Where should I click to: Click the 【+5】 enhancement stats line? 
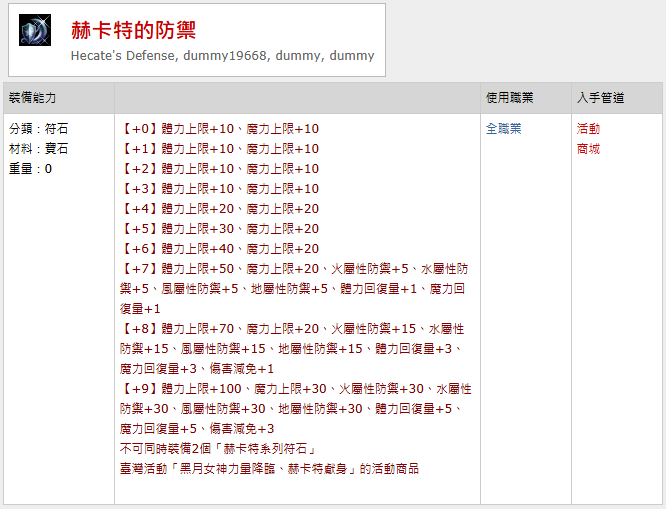tap(219, 229)
